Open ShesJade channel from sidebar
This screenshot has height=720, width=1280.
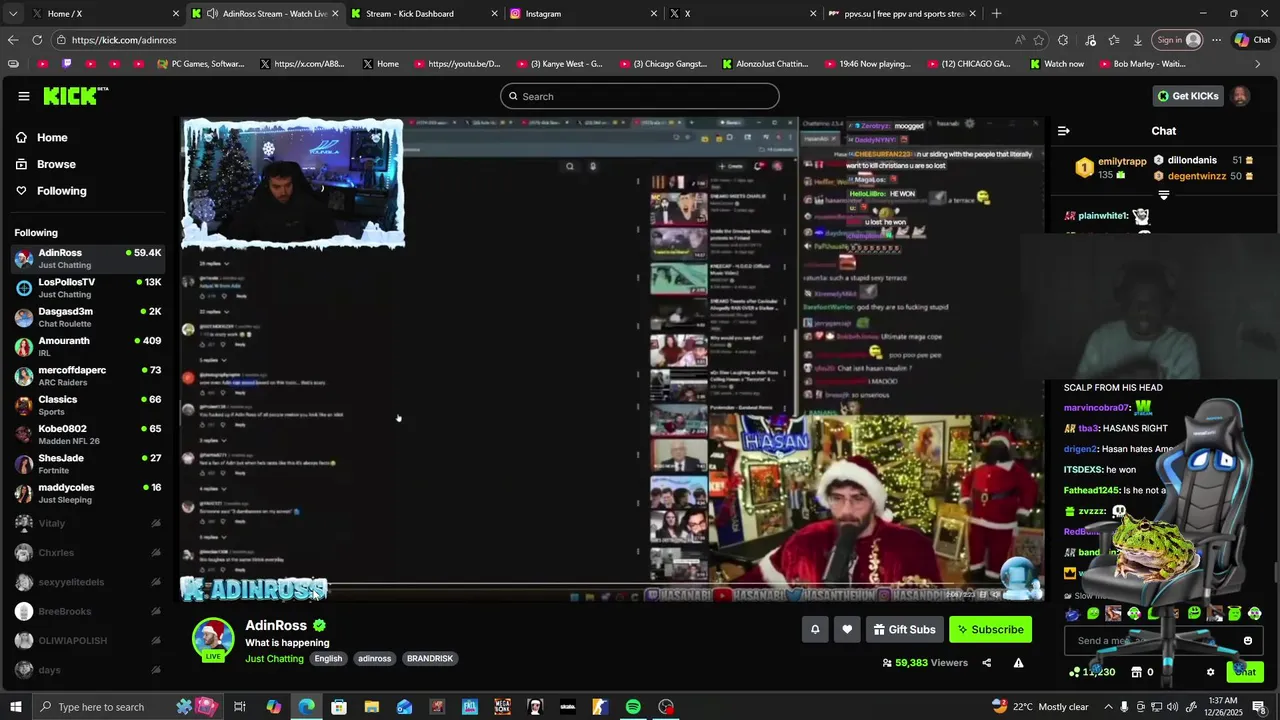(88, 464)
